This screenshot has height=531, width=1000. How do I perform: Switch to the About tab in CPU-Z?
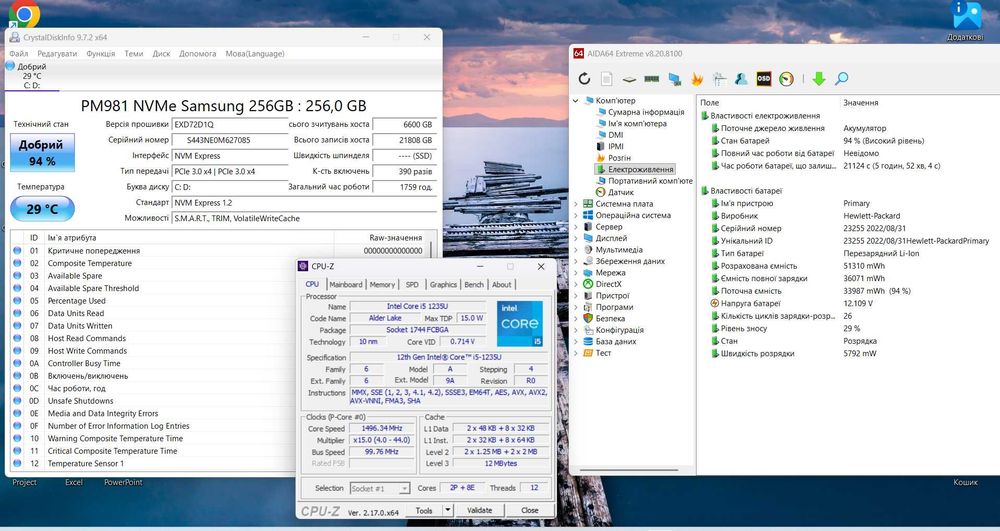coord(501,284)
